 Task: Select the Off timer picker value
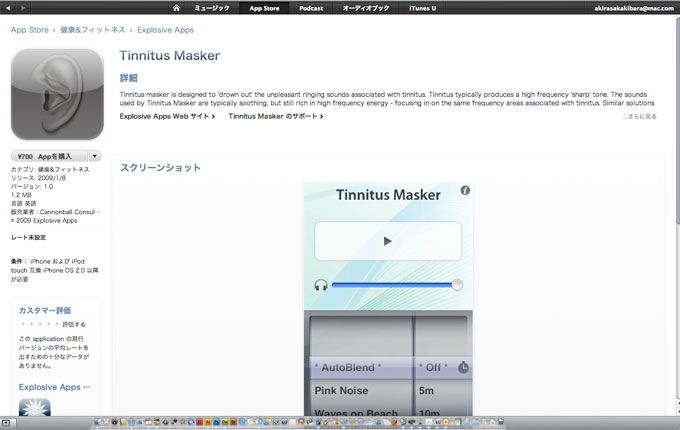433,367
